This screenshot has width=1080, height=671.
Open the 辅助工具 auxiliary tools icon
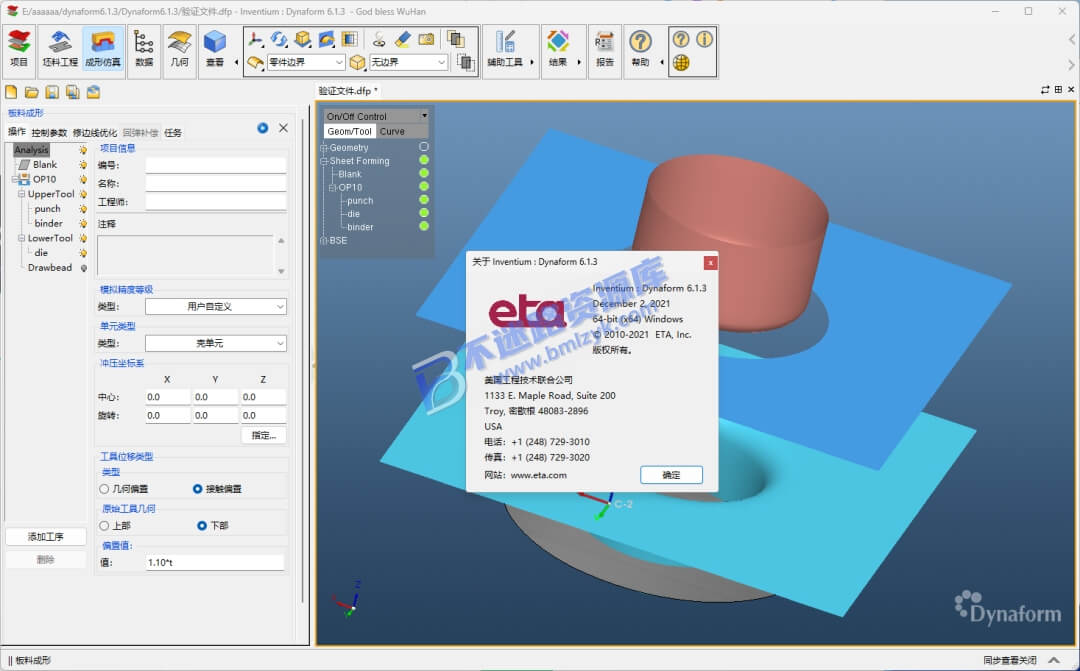click(x=506, y=50)
